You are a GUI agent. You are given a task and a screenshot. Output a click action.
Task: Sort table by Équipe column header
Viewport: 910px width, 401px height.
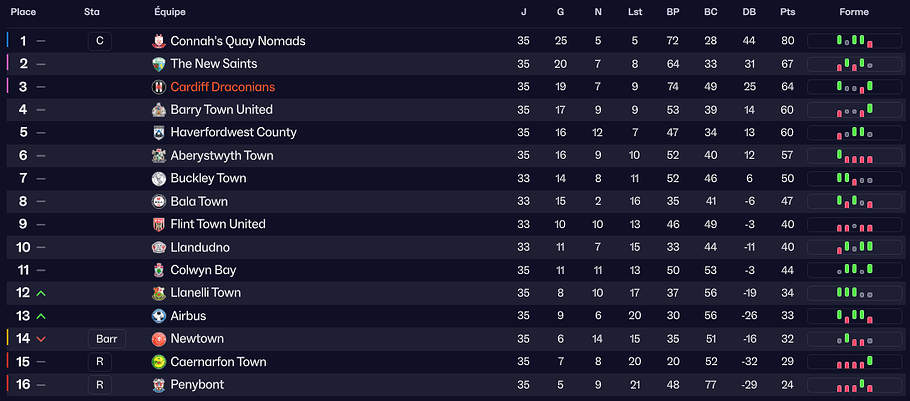click(x=168, y=12)
